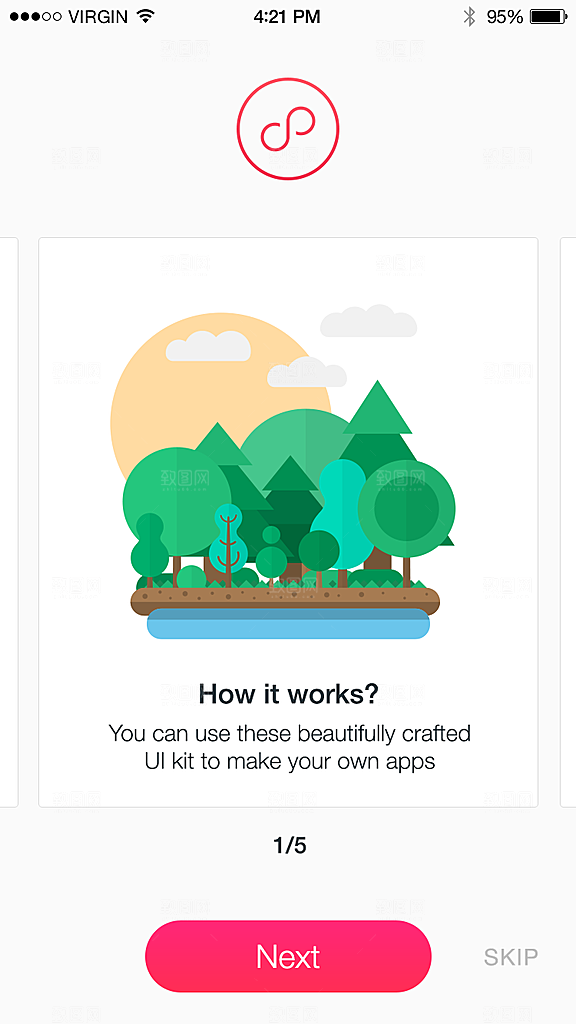Click the cellular signal dots
Screen dimensions: 576x1024
(x=35, y=16)
